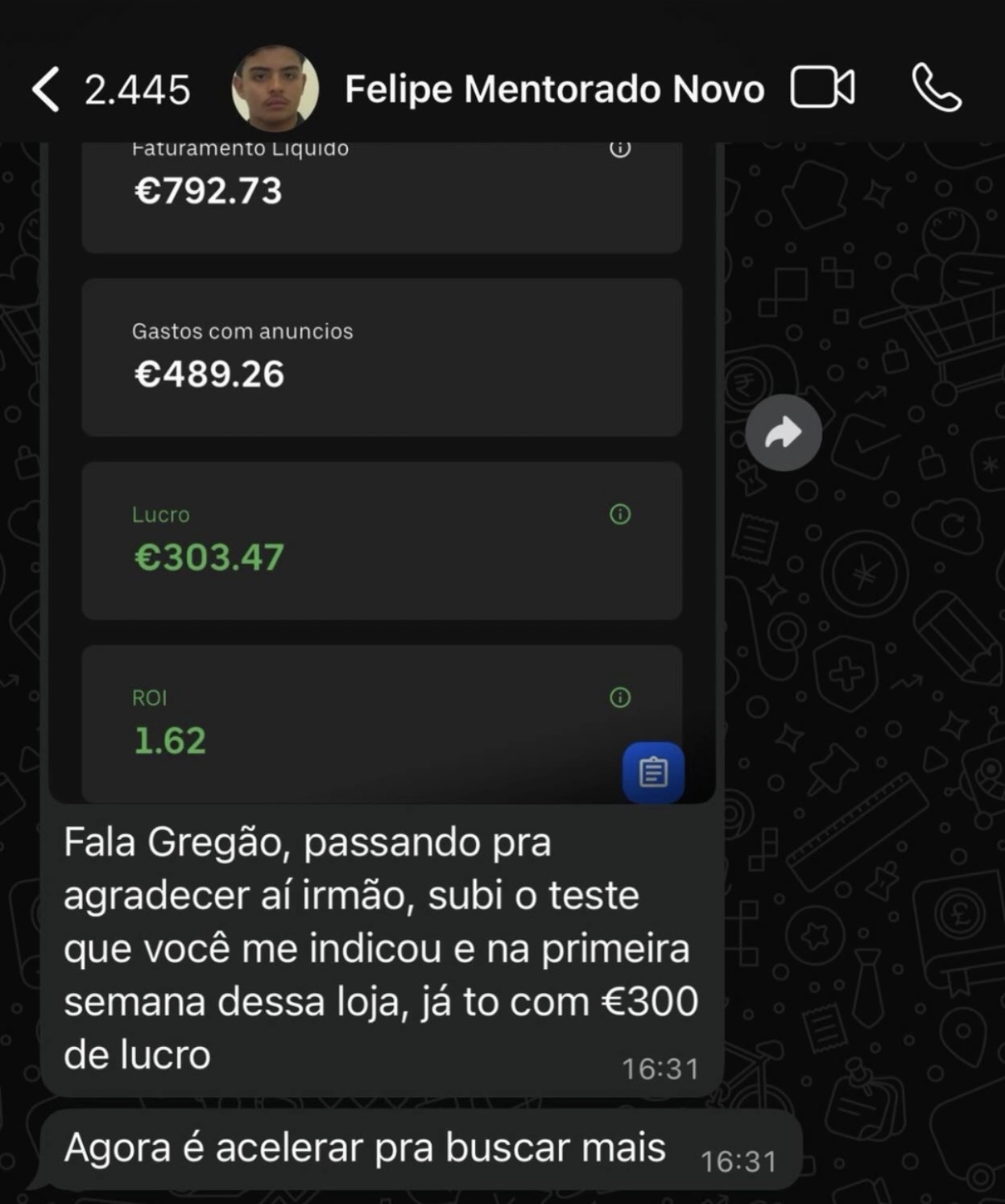Select the Gastos com anuncios card
This screenshot has width=1005, height=1204.
tap(382, 357)
